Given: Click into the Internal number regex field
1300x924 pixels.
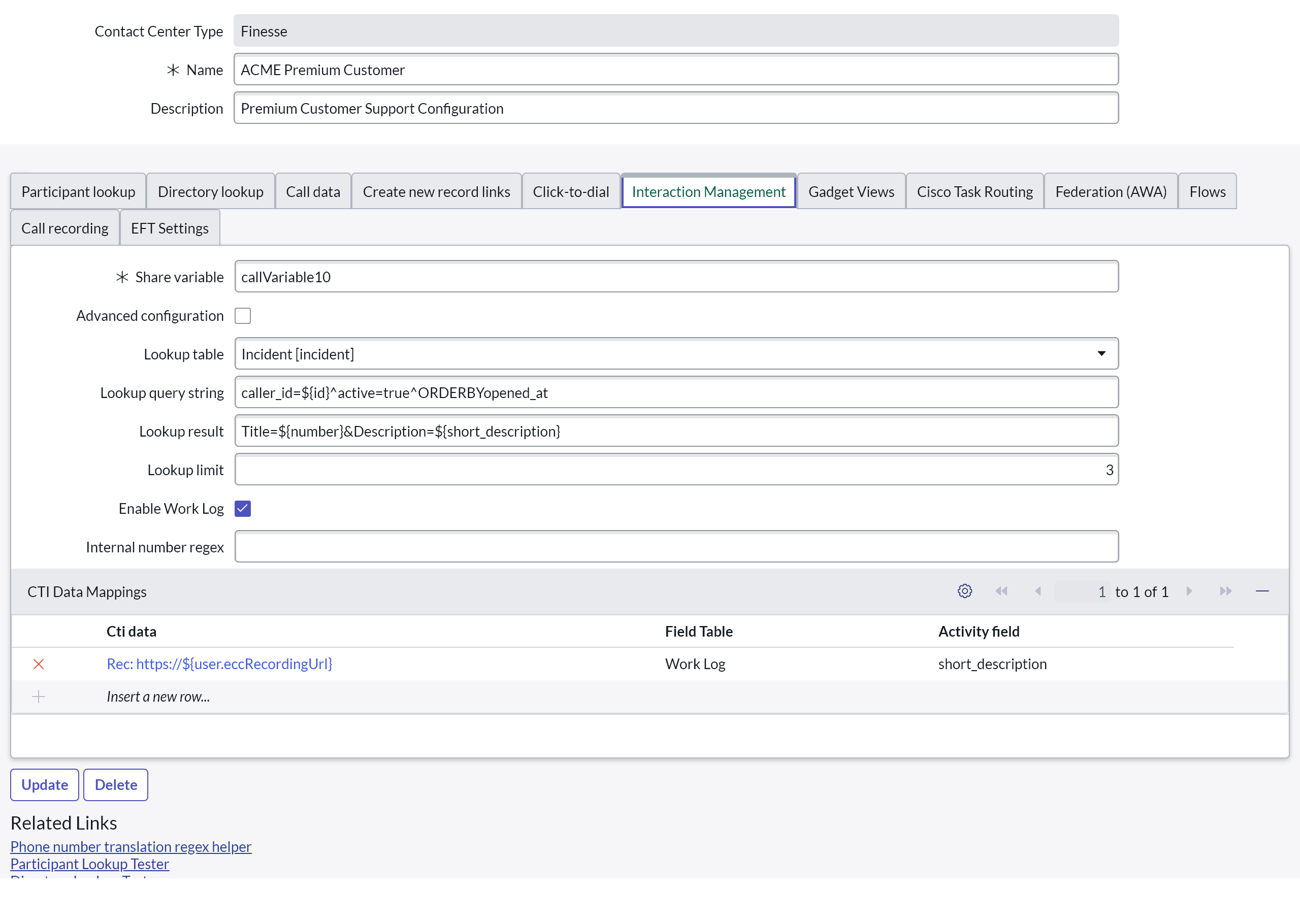Looking at the screenshot, I should (x=676, y=547).
